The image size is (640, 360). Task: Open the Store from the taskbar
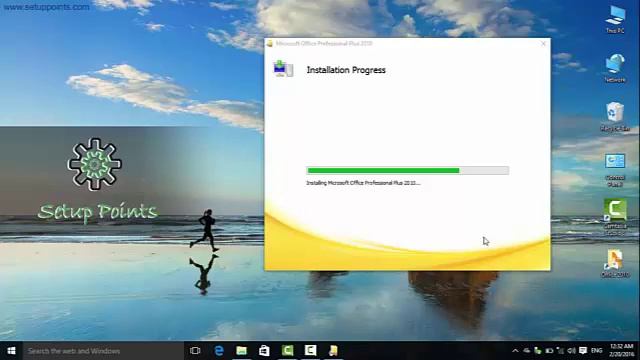(264, 351)
